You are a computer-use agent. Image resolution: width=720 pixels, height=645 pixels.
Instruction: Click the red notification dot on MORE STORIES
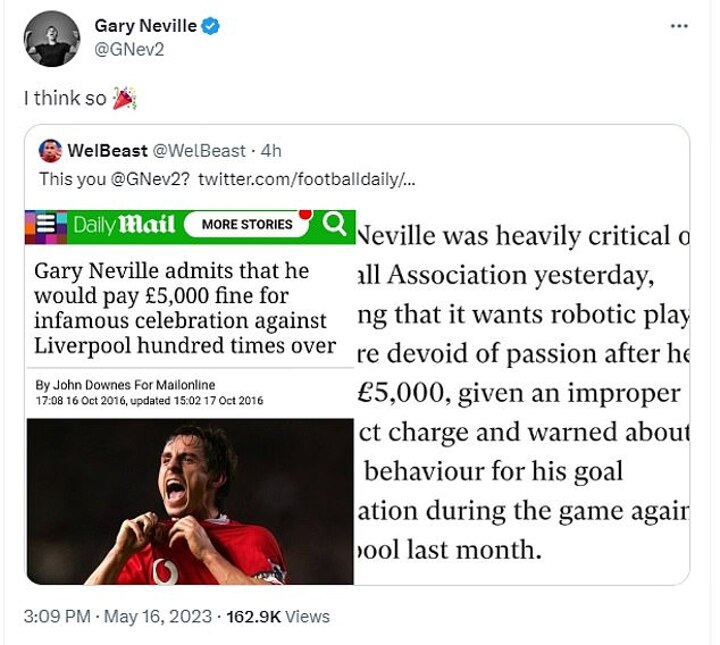coord(305,212)
